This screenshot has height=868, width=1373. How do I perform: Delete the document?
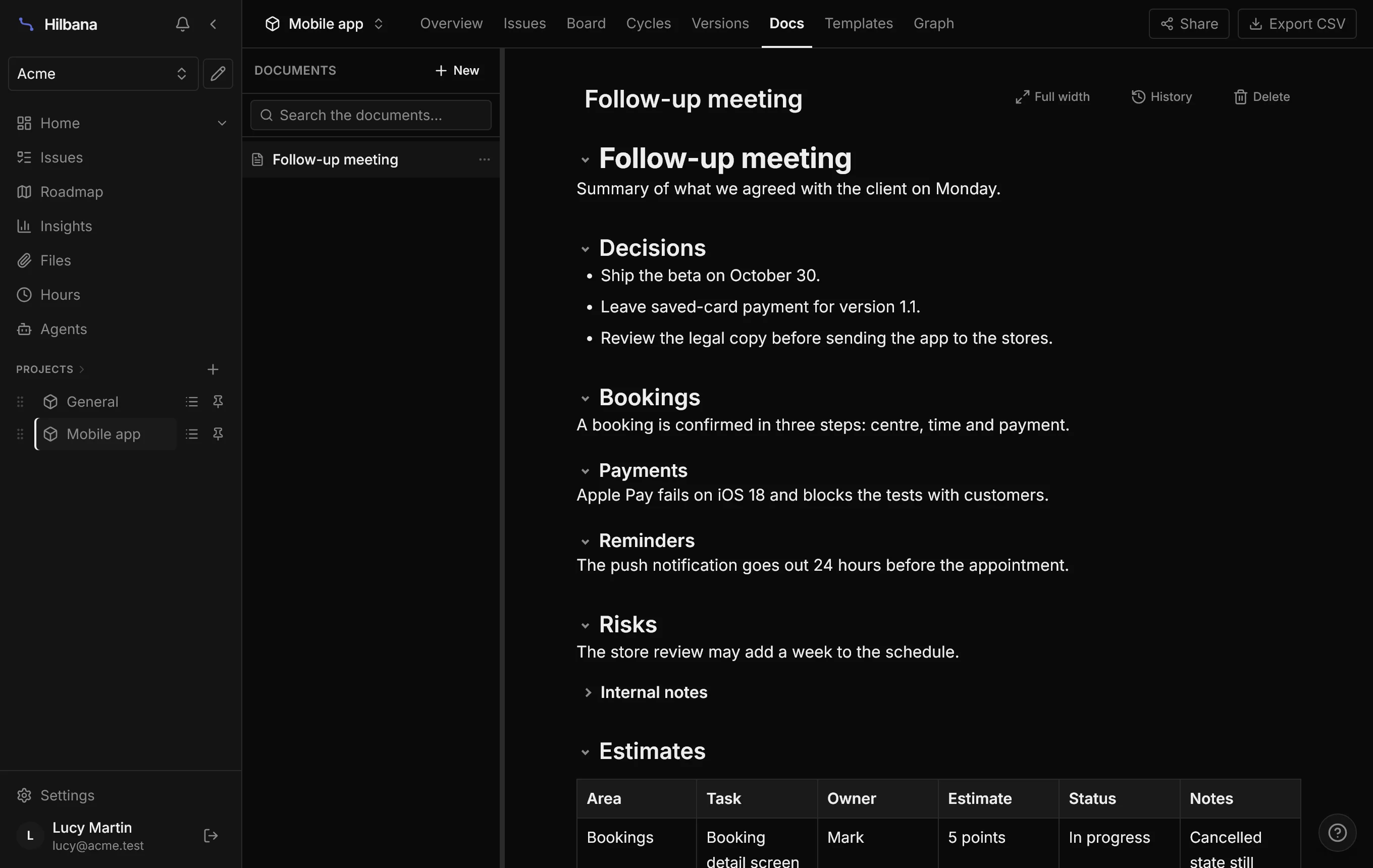coord(1261,97)
